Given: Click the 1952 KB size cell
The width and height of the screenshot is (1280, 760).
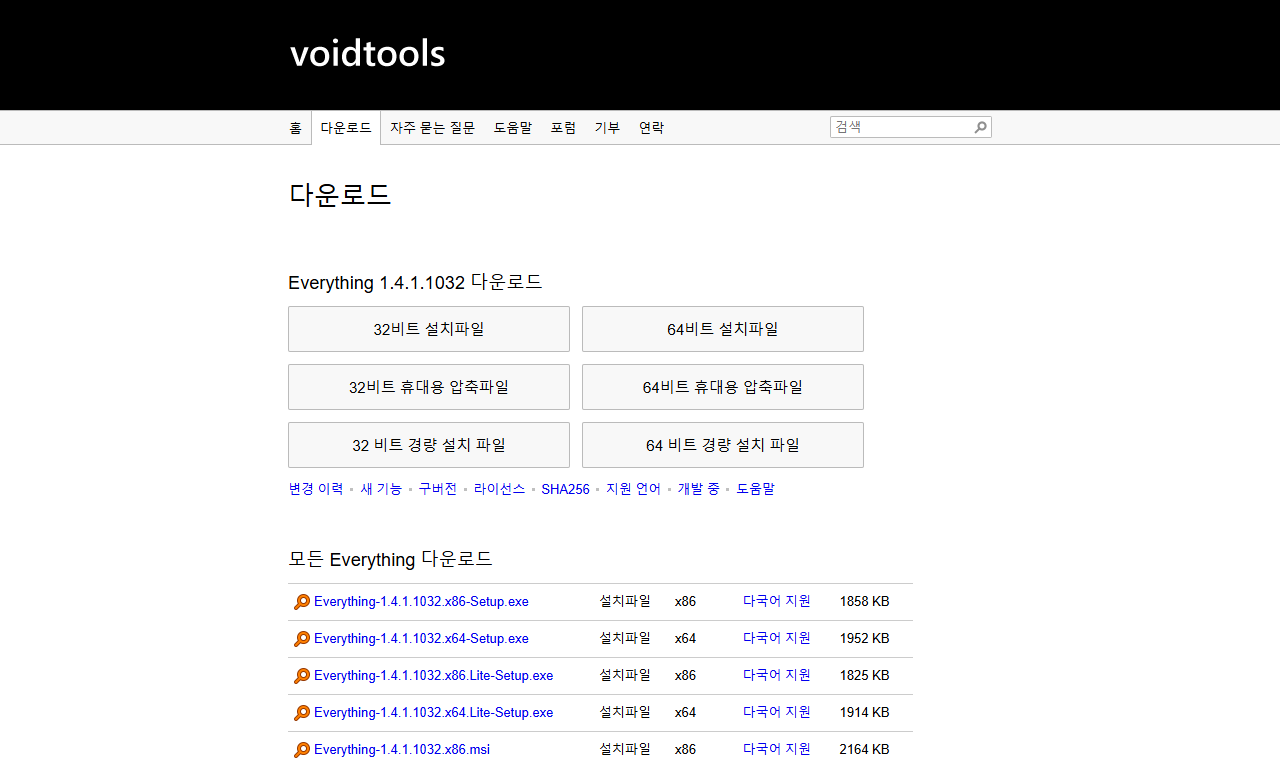Looking at the screenshot, I should (865, 639).
